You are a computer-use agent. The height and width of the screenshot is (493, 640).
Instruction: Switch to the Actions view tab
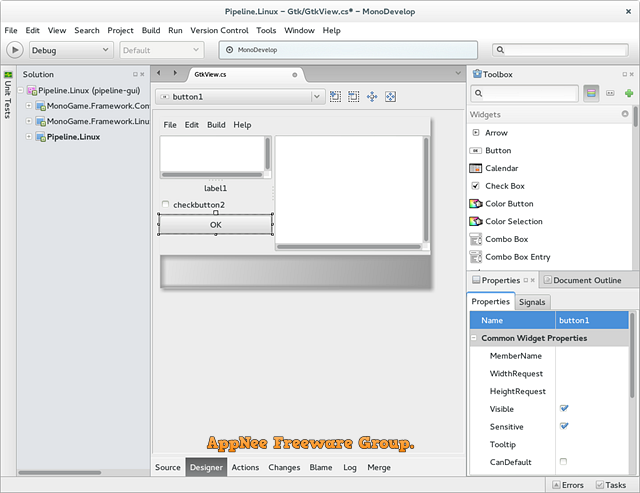coord(245,467)
